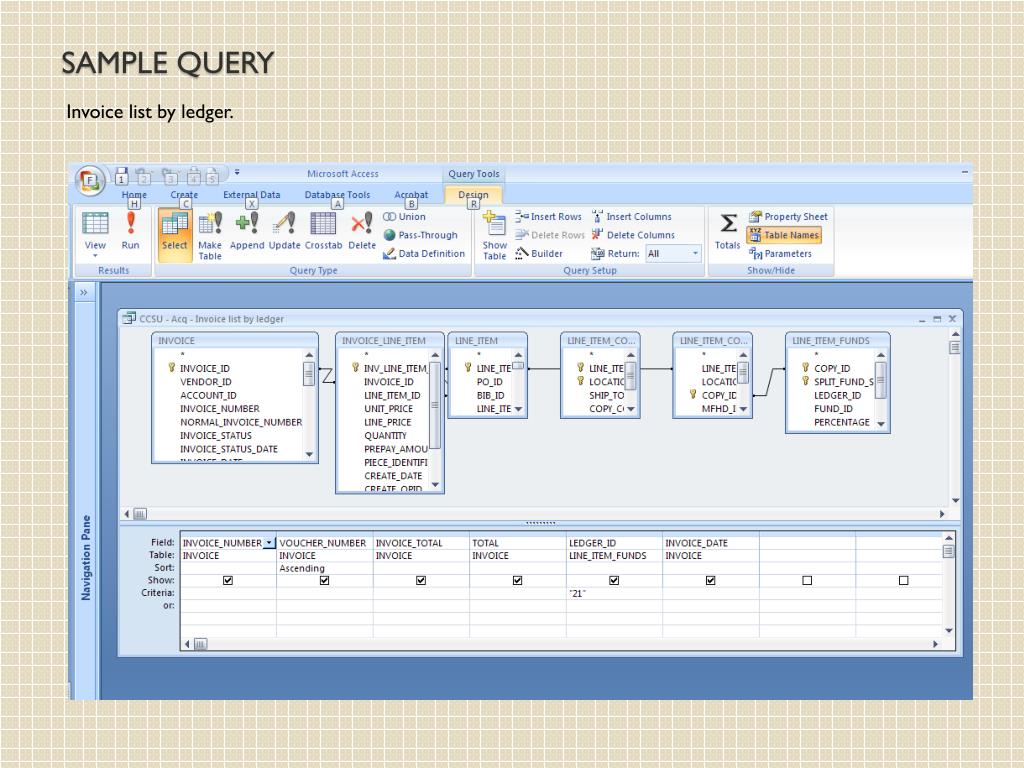Click the INVOICE table list down arrow
This screenshot has height=768, width=1024.
[310, 455]
